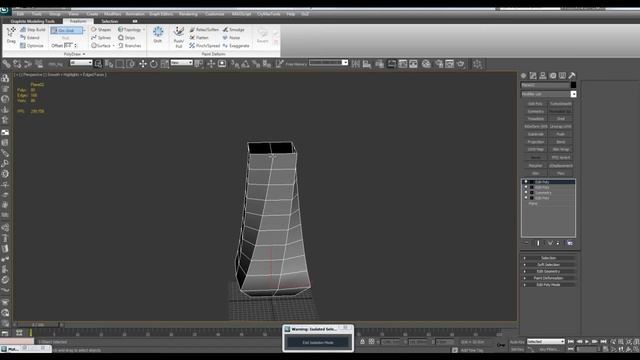Switch to Graphite Modeling Tools tab

point(33,21)
